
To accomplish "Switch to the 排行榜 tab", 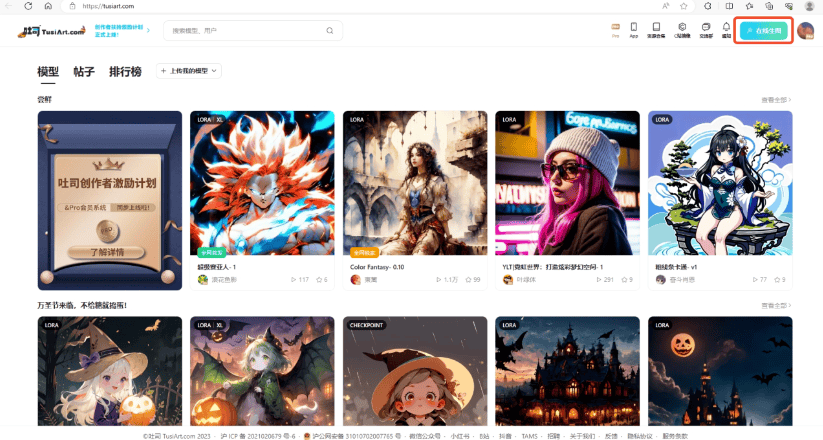I will pos(125,72).
